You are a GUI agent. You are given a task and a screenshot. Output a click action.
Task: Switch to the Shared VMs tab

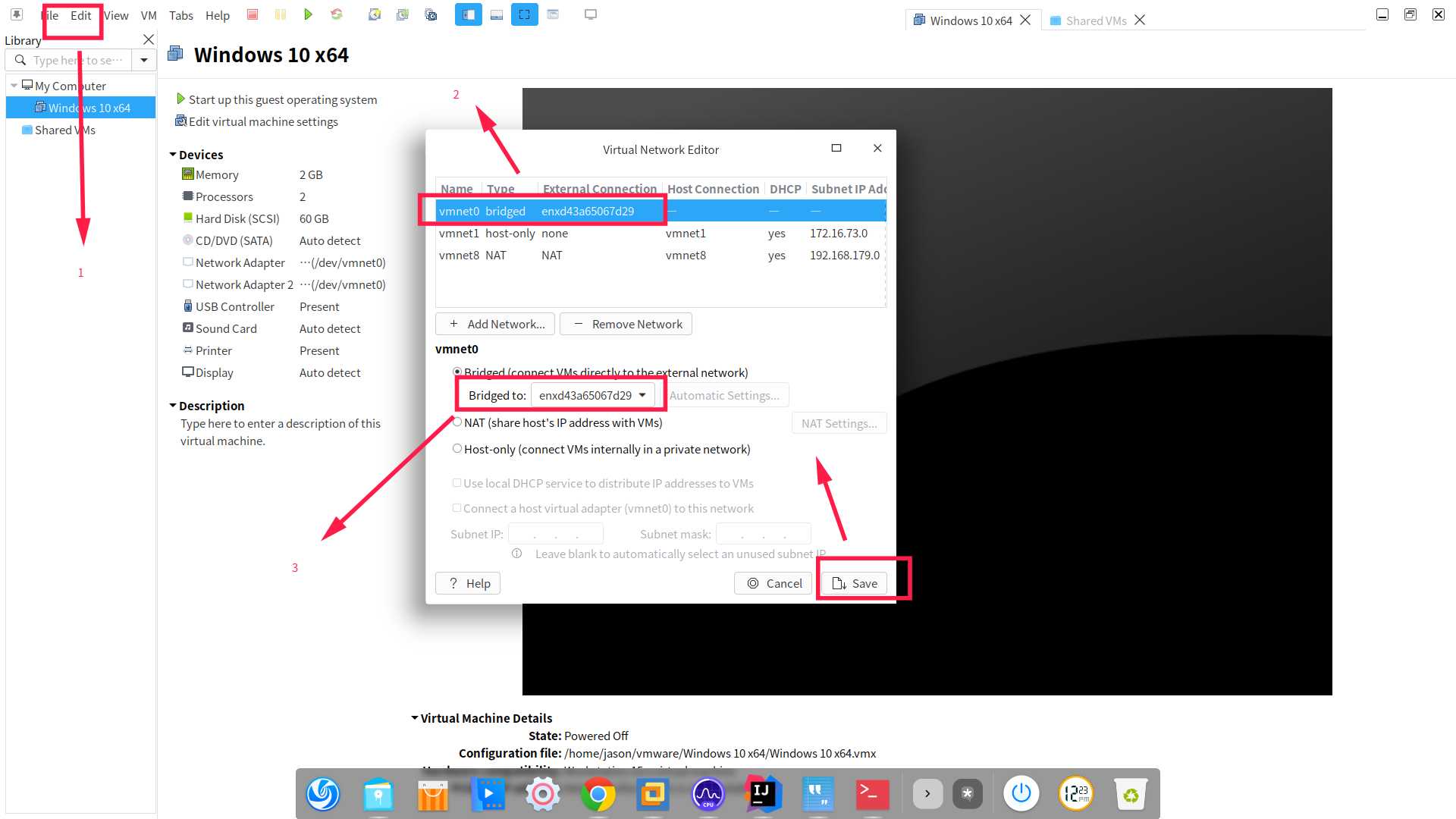pos(1096,20)
